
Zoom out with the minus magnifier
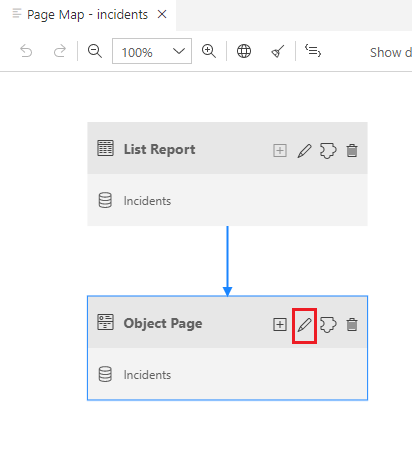point(95,51)
